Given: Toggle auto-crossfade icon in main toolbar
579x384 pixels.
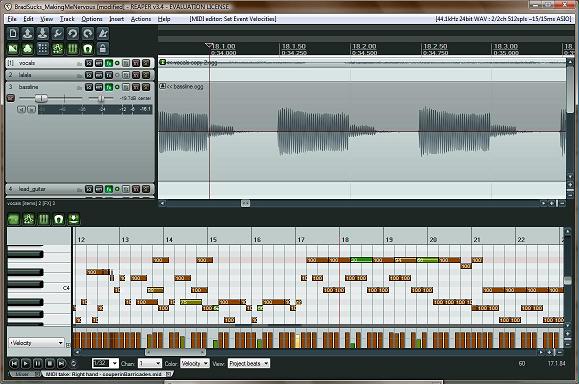Looking at the screenshot, I should [13, 48].
